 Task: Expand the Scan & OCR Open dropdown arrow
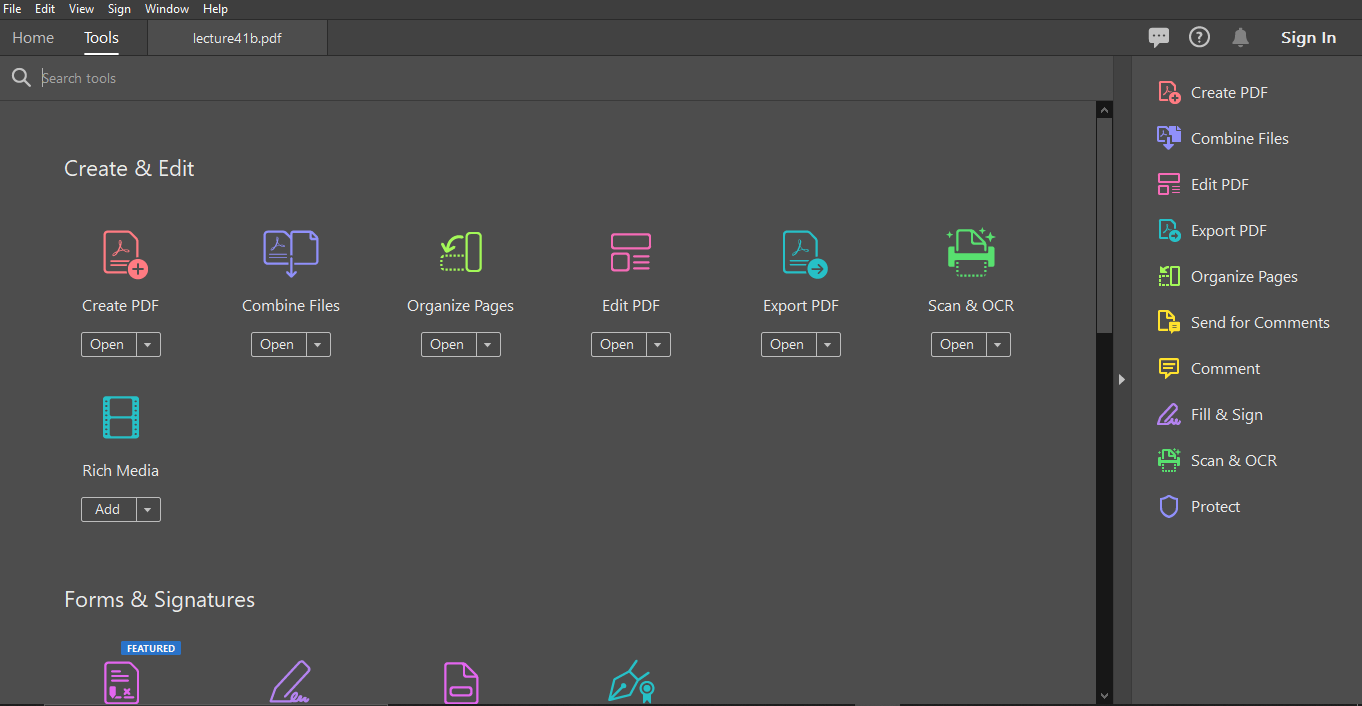point(997,344)
